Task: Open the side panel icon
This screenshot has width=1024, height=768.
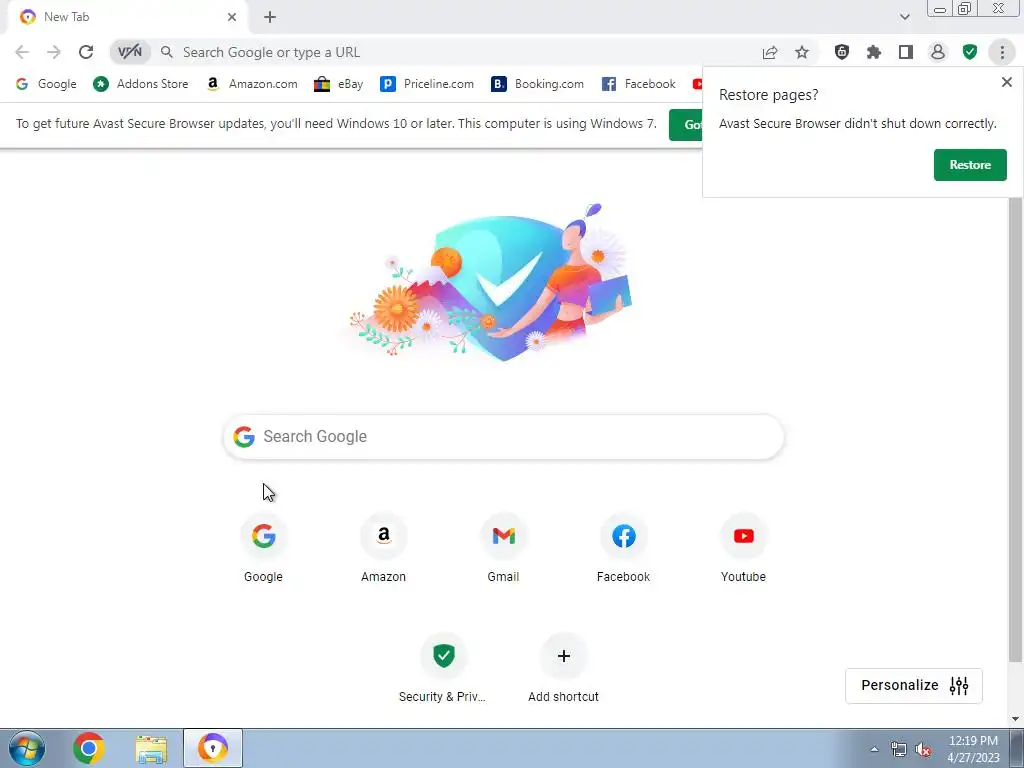Action: (x=906, y=52)
